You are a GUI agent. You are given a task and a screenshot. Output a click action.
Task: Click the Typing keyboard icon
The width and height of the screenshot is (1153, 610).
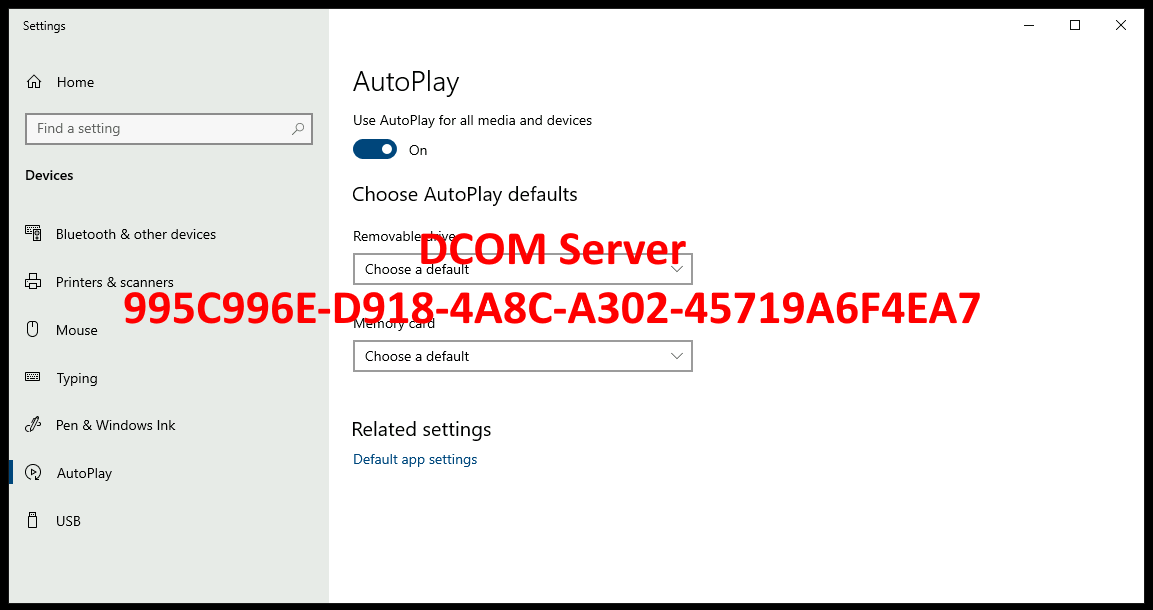pyautogui.click(x=33, y=378)
